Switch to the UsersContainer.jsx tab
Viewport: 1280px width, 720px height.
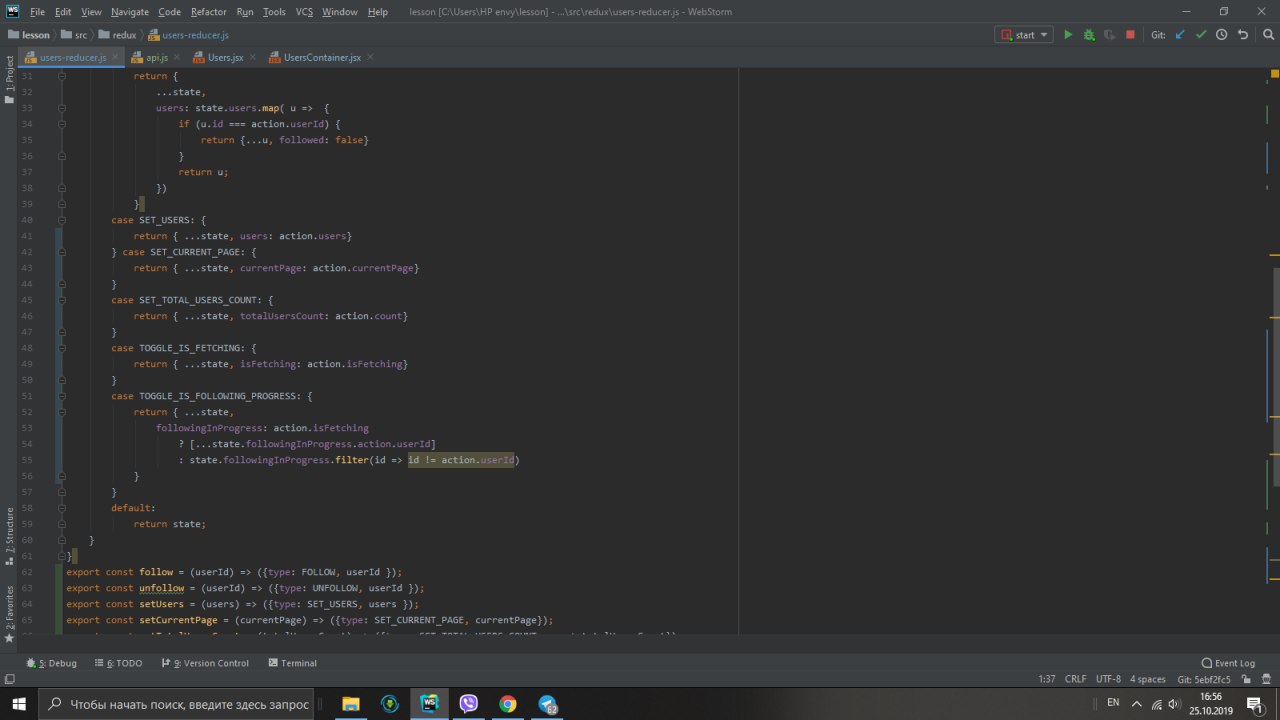(x=321, y=57)
